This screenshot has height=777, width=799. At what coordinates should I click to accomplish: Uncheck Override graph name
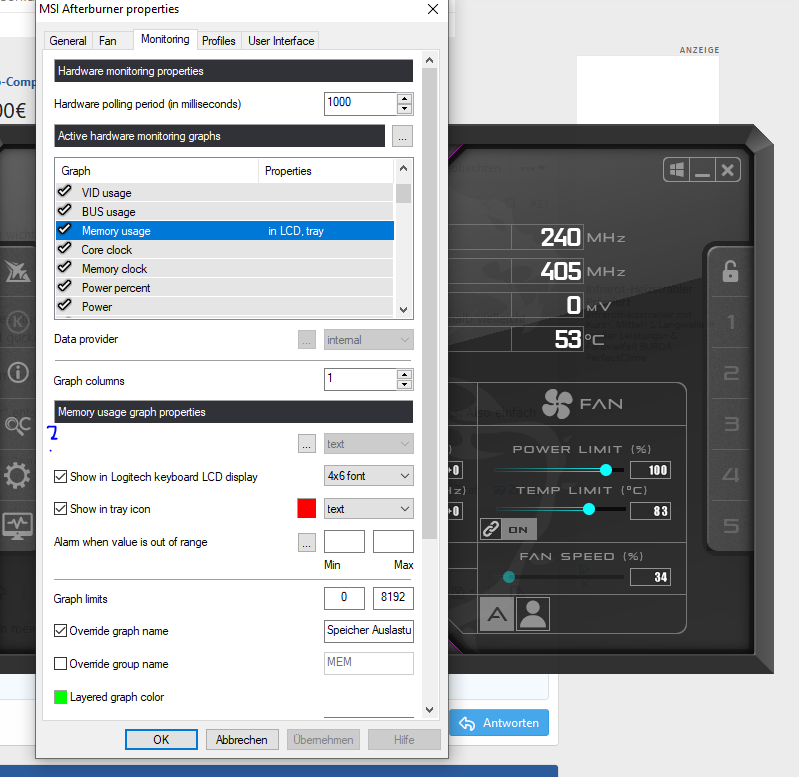point(60,631)
